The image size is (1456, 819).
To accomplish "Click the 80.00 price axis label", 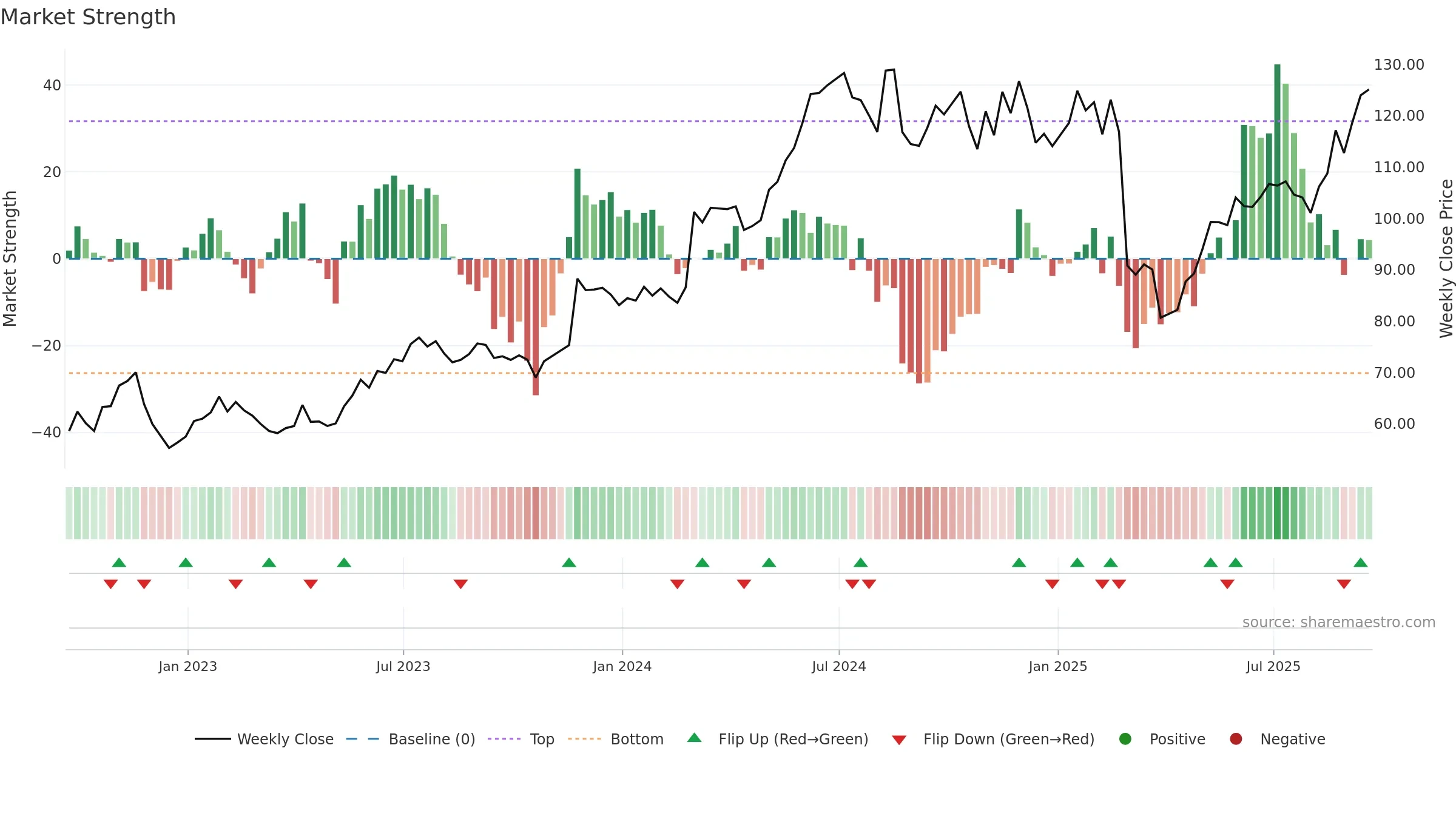I will pos(1395,322).
